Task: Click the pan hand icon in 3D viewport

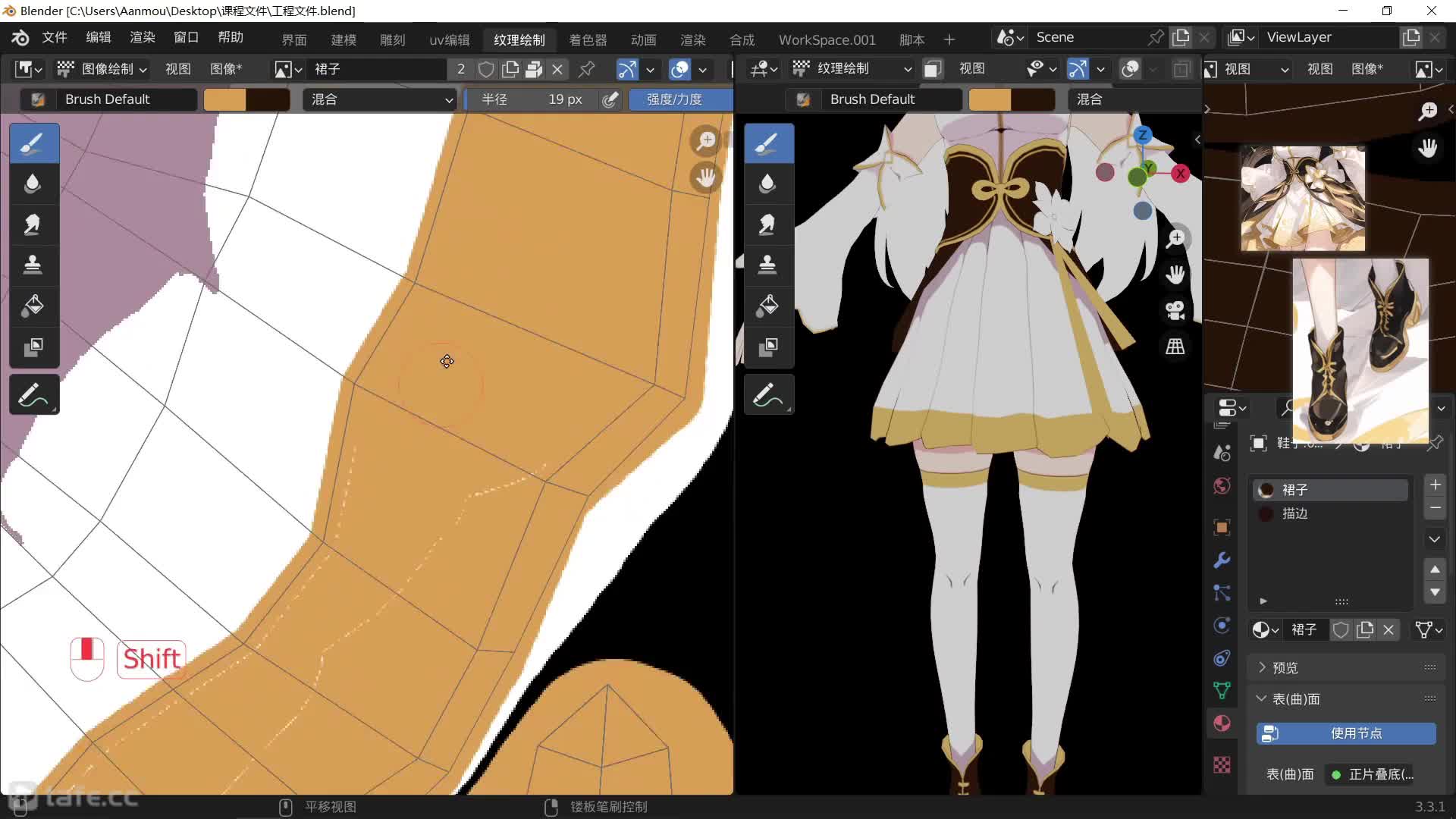Action: click(x=1175, y=275)
